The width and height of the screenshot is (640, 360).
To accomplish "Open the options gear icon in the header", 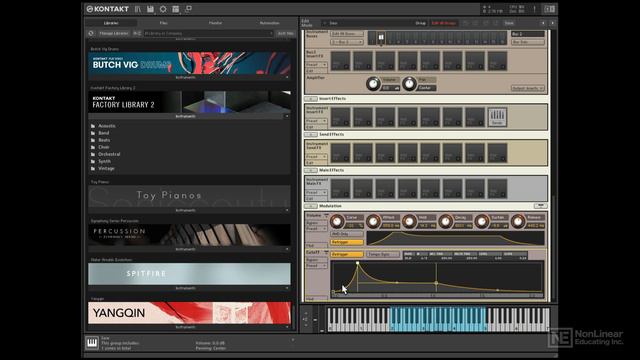I will (x=163, y=9).
